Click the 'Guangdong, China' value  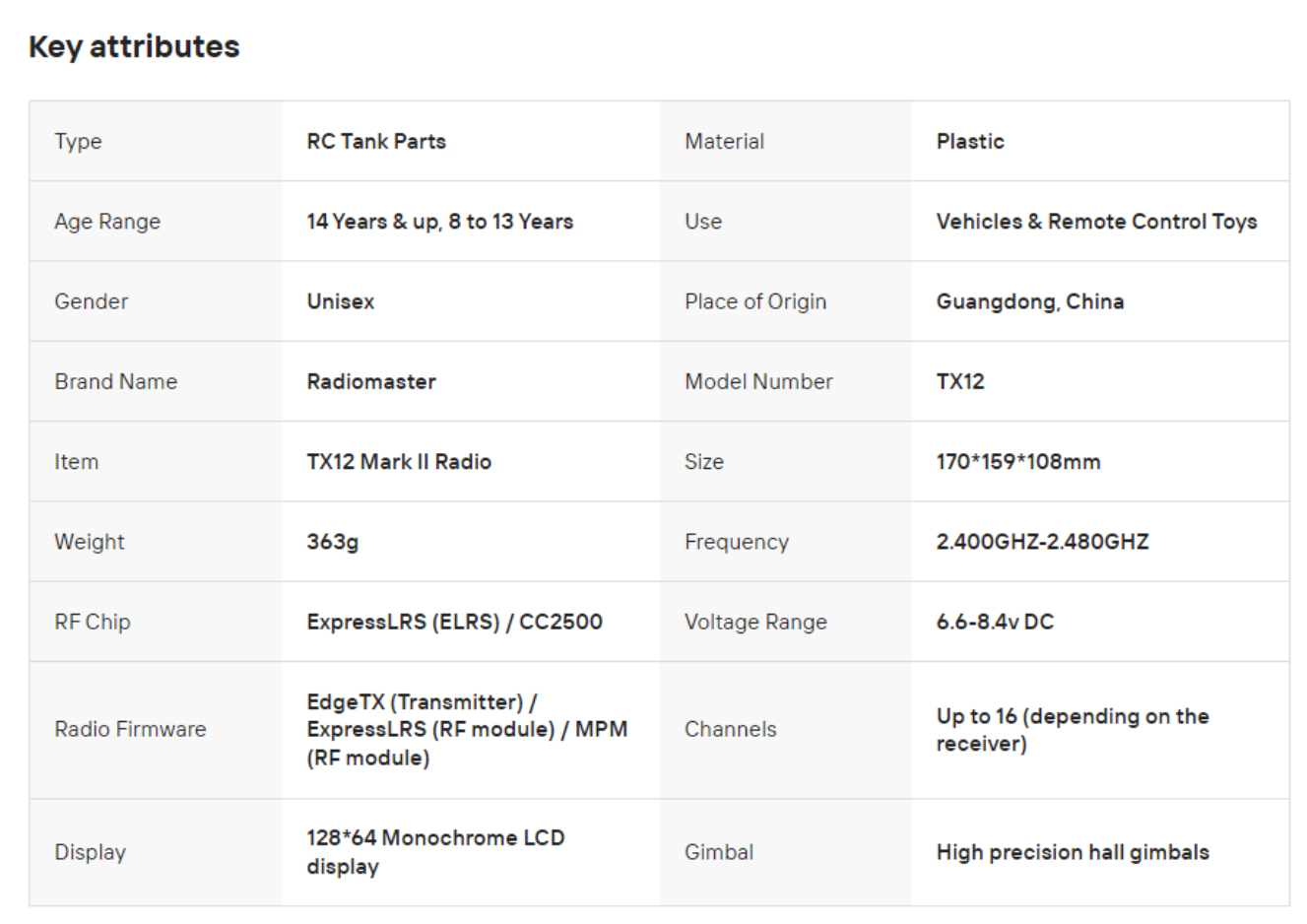(1030, 301)
